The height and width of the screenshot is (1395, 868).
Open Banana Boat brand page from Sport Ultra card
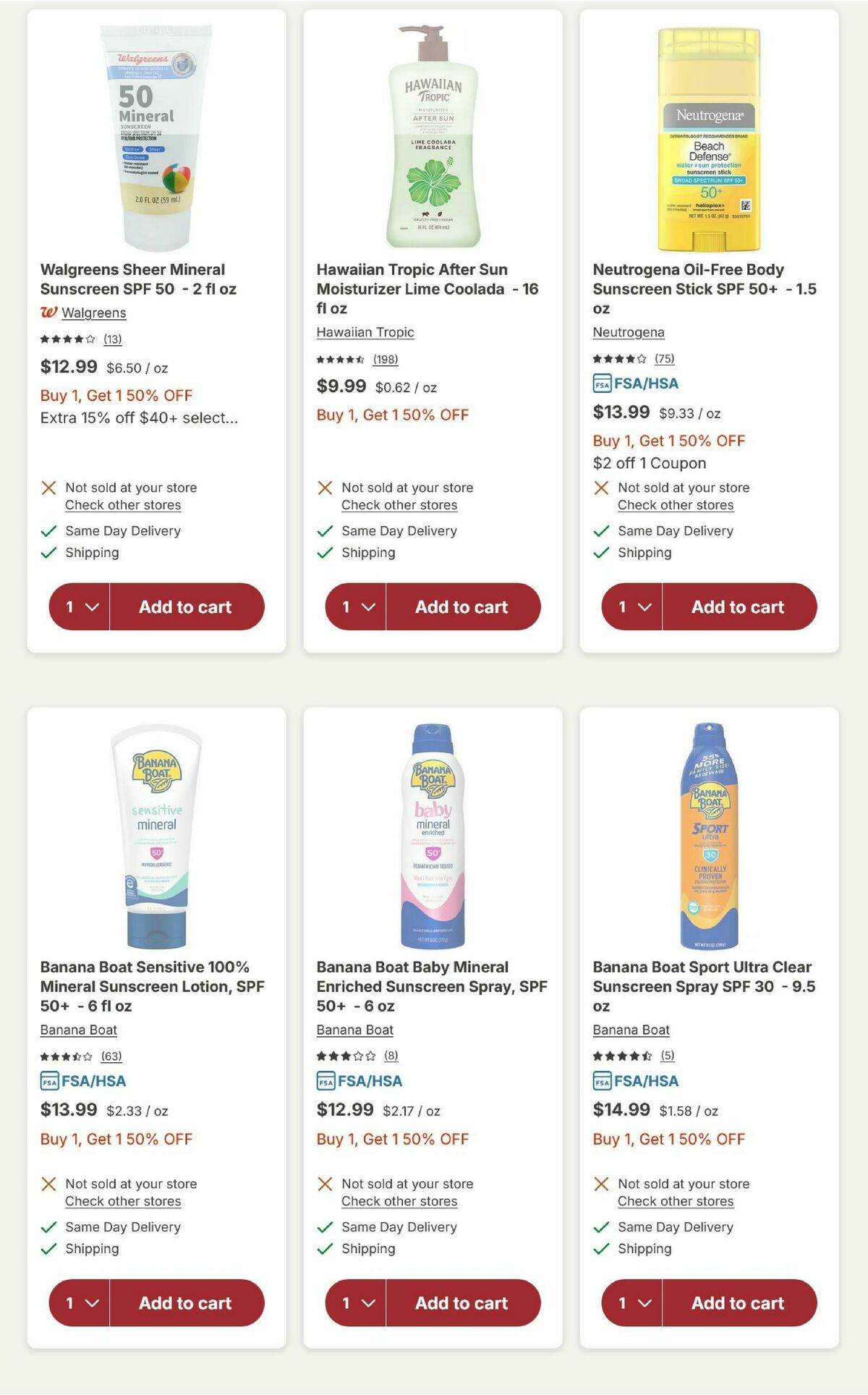[x=631, y=1029]
